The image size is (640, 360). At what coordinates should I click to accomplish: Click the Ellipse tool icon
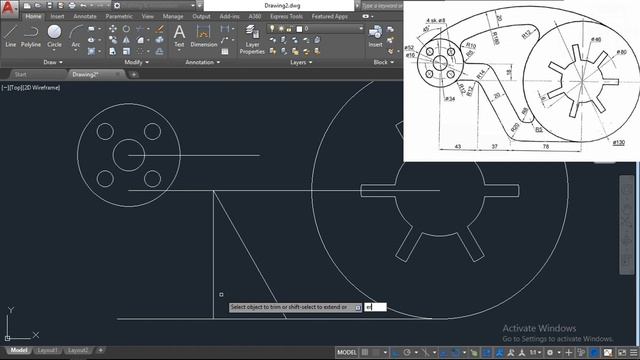pos(91,40)
